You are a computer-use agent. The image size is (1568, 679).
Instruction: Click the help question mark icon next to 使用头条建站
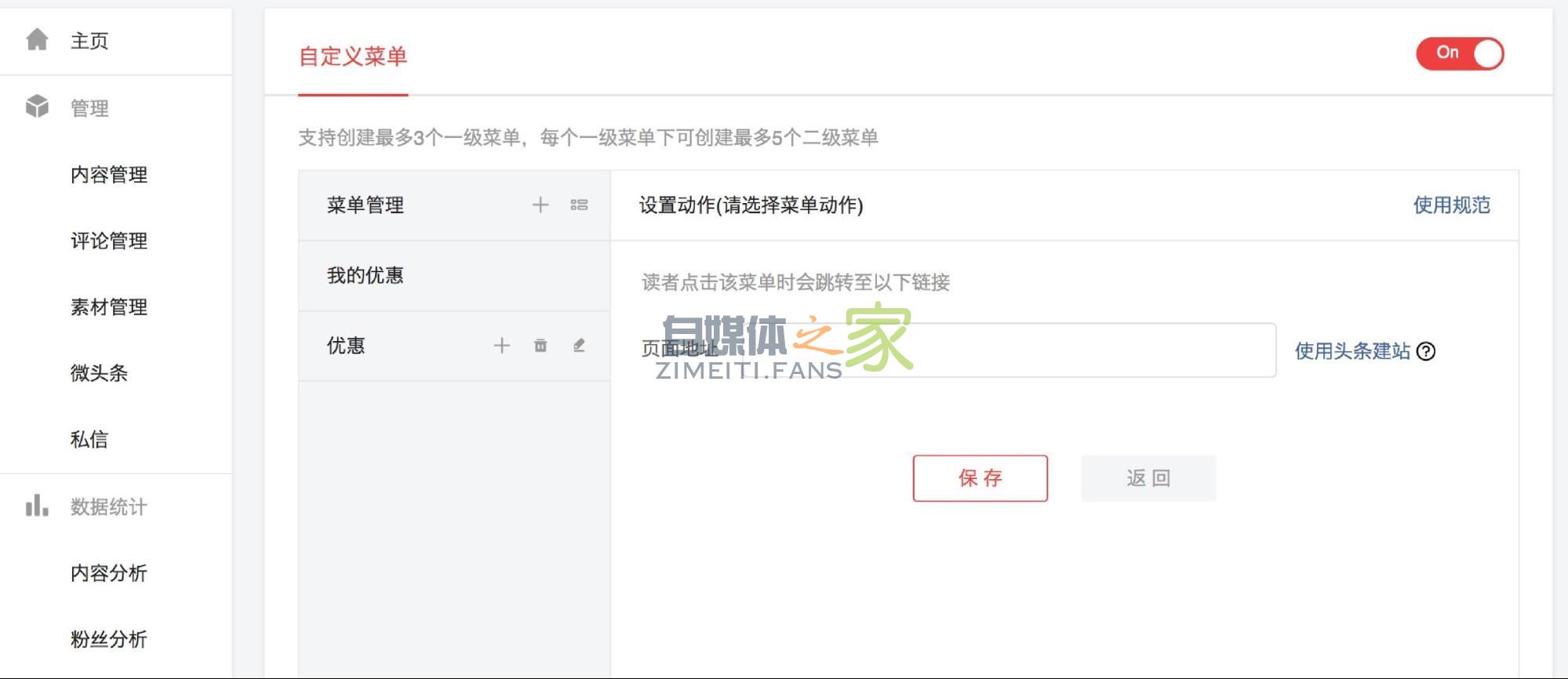pos(1426,351)
